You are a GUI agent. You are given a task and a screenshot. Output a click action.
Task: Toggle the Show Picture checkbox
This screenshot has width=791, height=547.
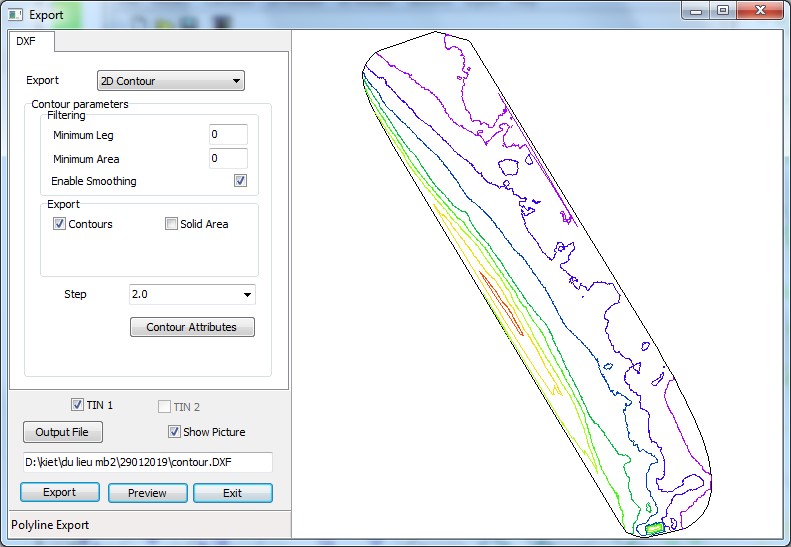click(x=174, y=431)
